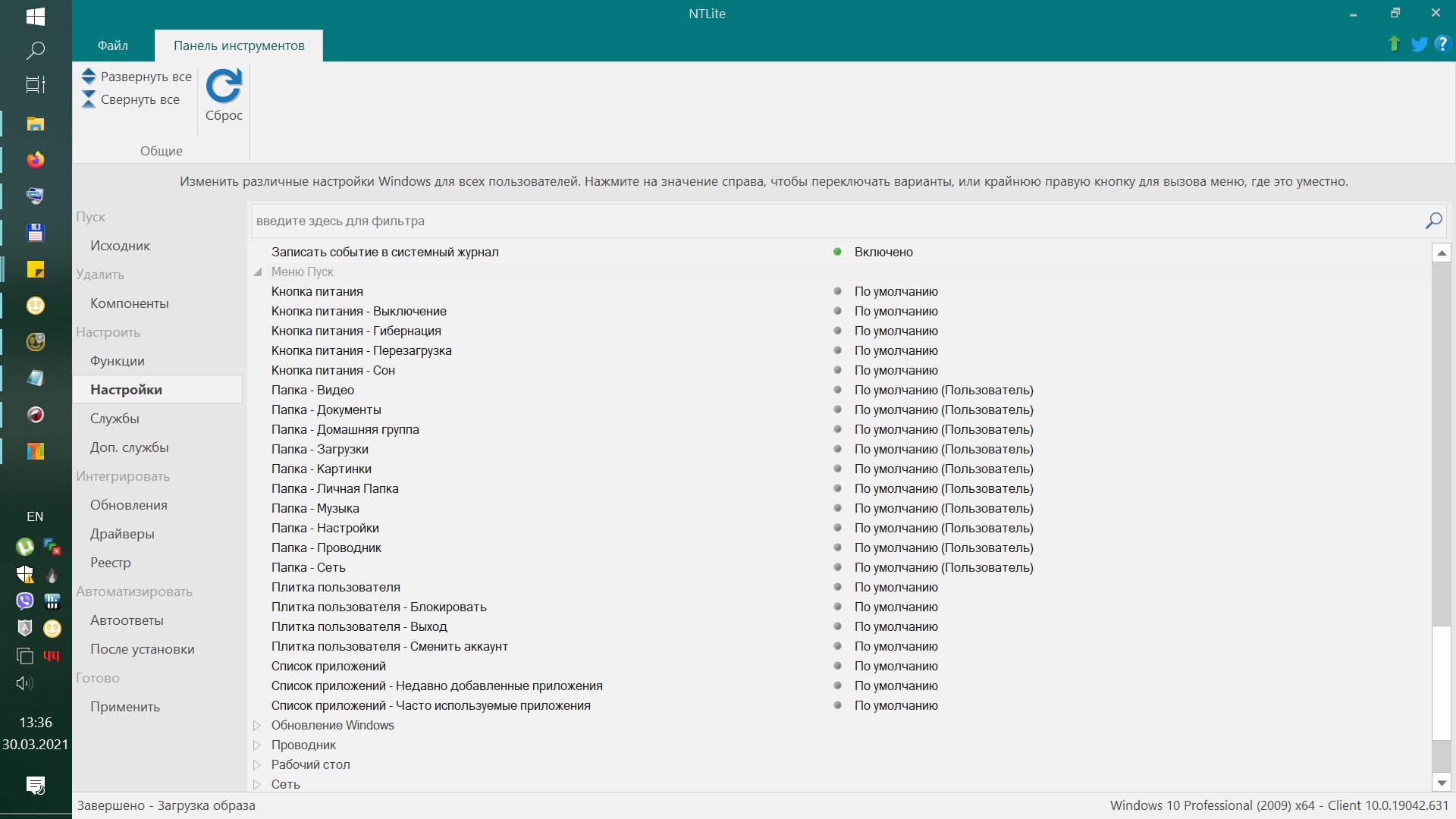Click the Expand all (Развернуть все) icon
Screen dimensions: 1456x819
89,77
